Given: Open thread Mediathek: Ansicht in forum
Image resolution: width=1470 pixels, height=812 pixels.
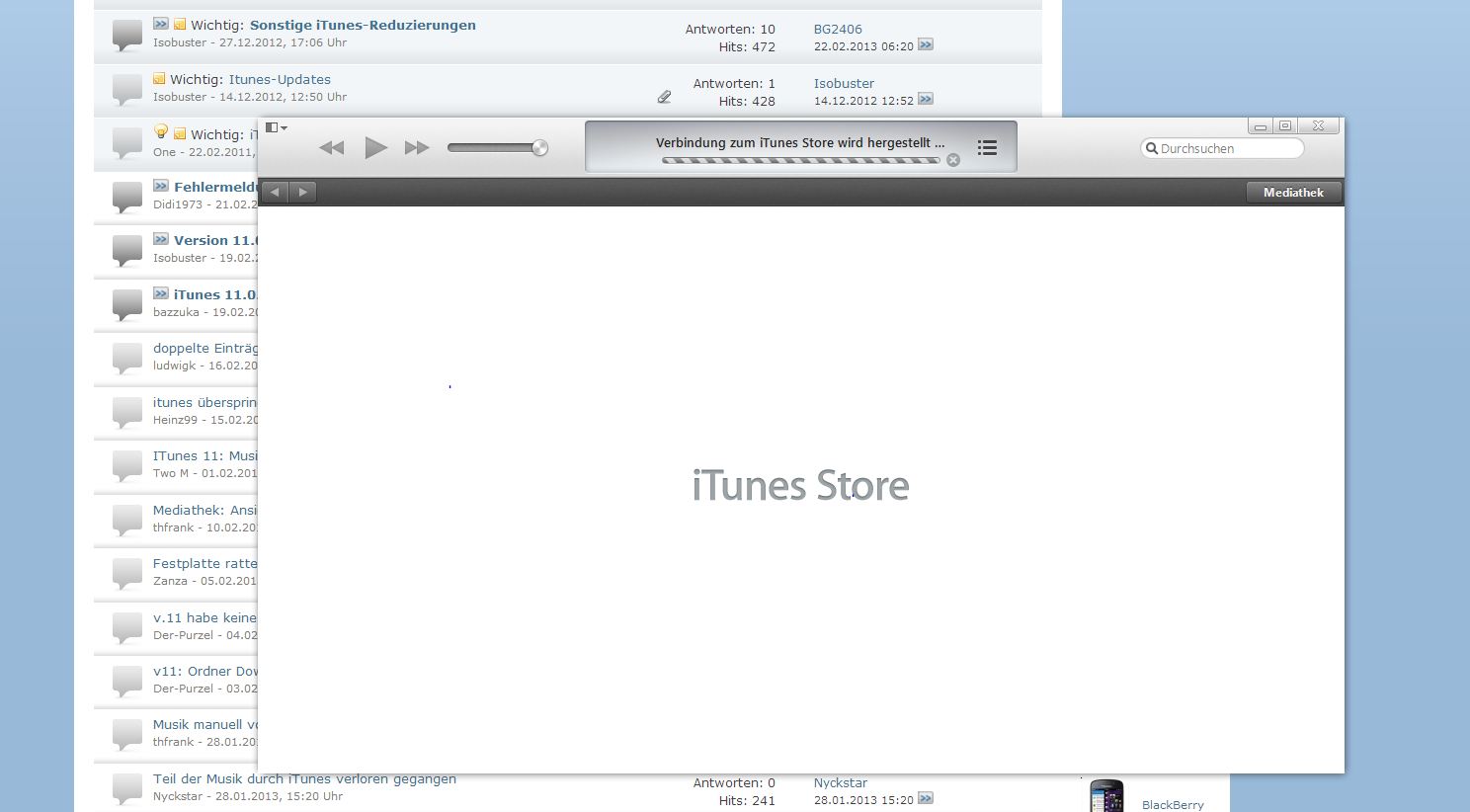Looking at the screenshot, I should [x=205, y=510].
